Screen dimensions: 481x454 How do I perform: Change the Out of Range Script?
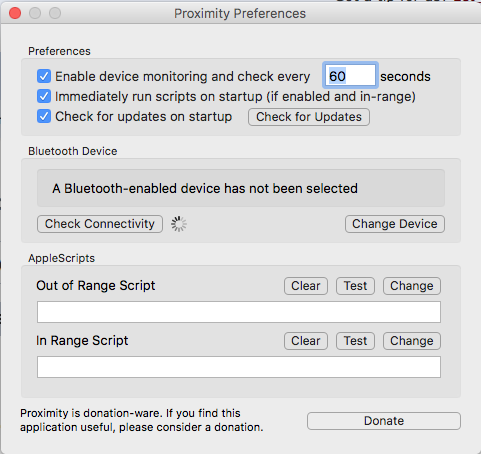coord(412,286)
